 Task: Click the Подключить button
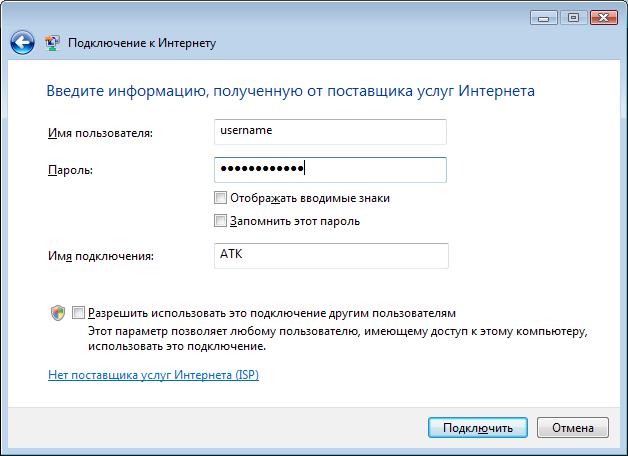[478, 428]
